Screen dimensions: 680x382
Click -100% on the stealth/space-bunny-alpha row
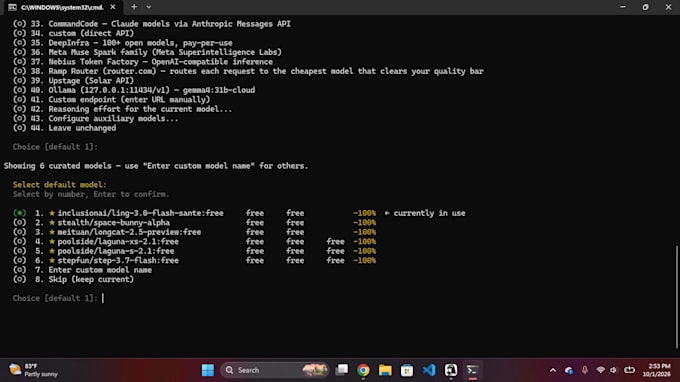[x=364, y=222]
